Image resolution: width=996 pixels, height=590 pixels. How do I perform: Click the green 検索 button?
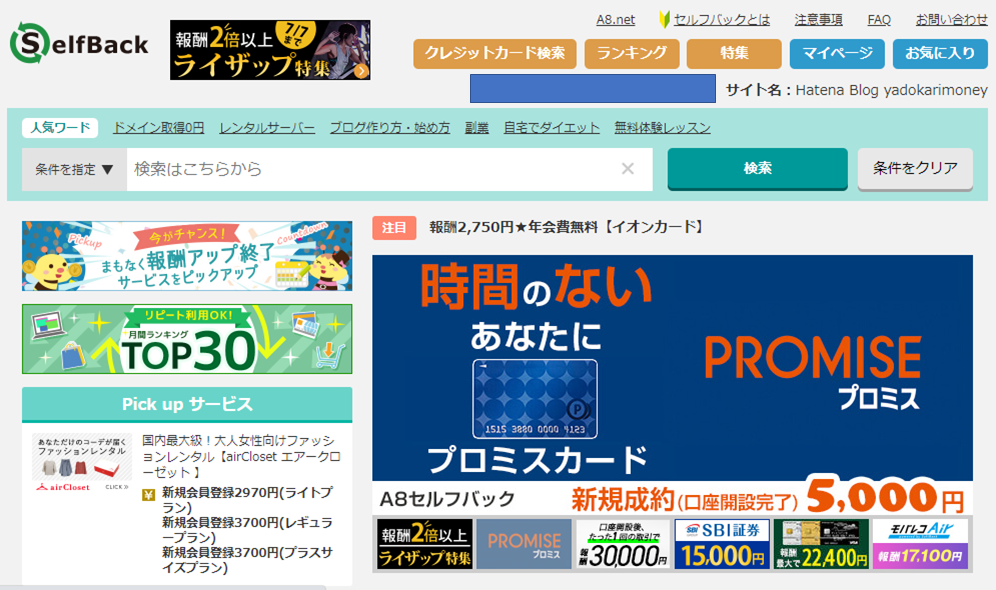[757, 169]
